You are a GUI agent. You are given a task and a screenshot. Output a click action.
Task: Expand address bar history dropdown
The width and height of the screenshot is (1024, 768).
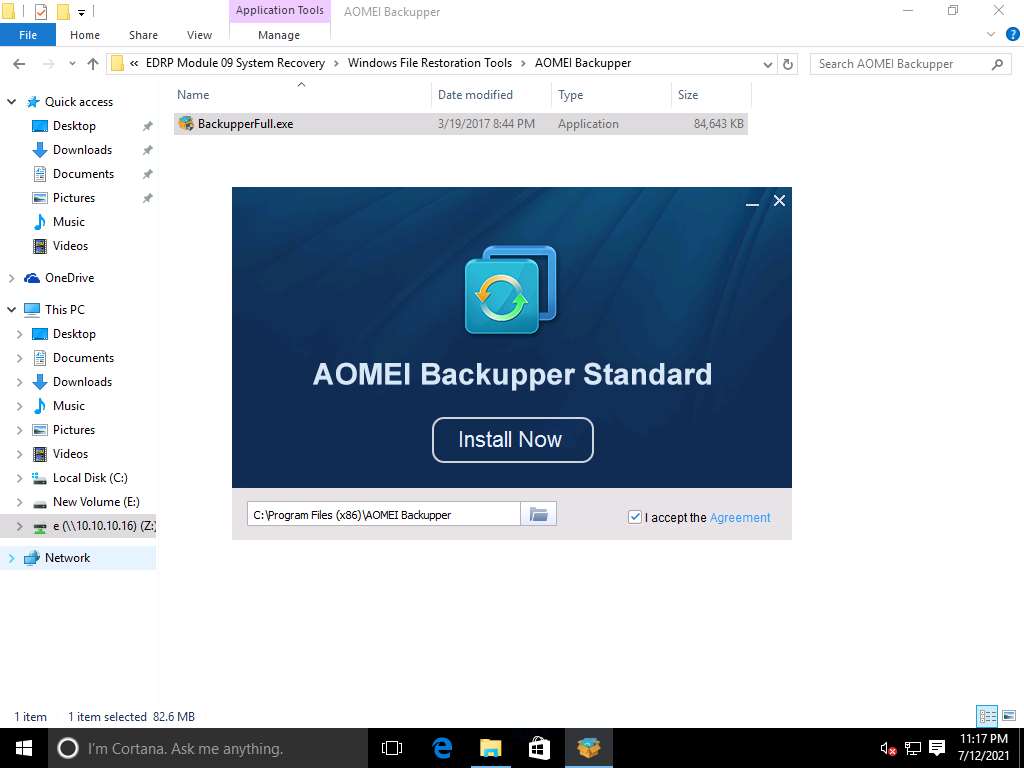click(x=767, y=64)
